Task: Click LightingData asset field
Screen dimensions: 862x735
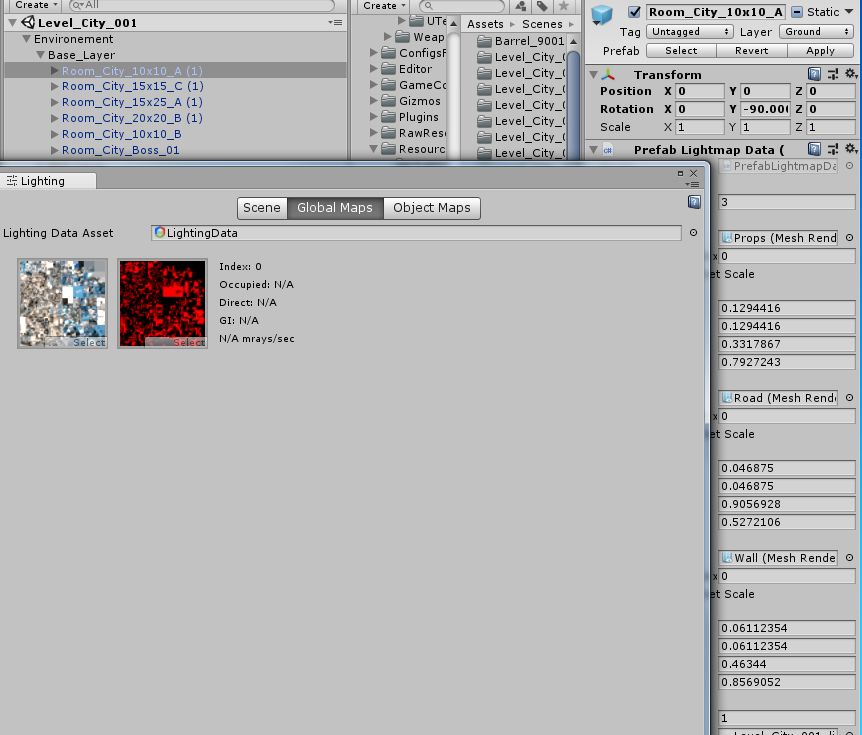Action: coord(416,233)
